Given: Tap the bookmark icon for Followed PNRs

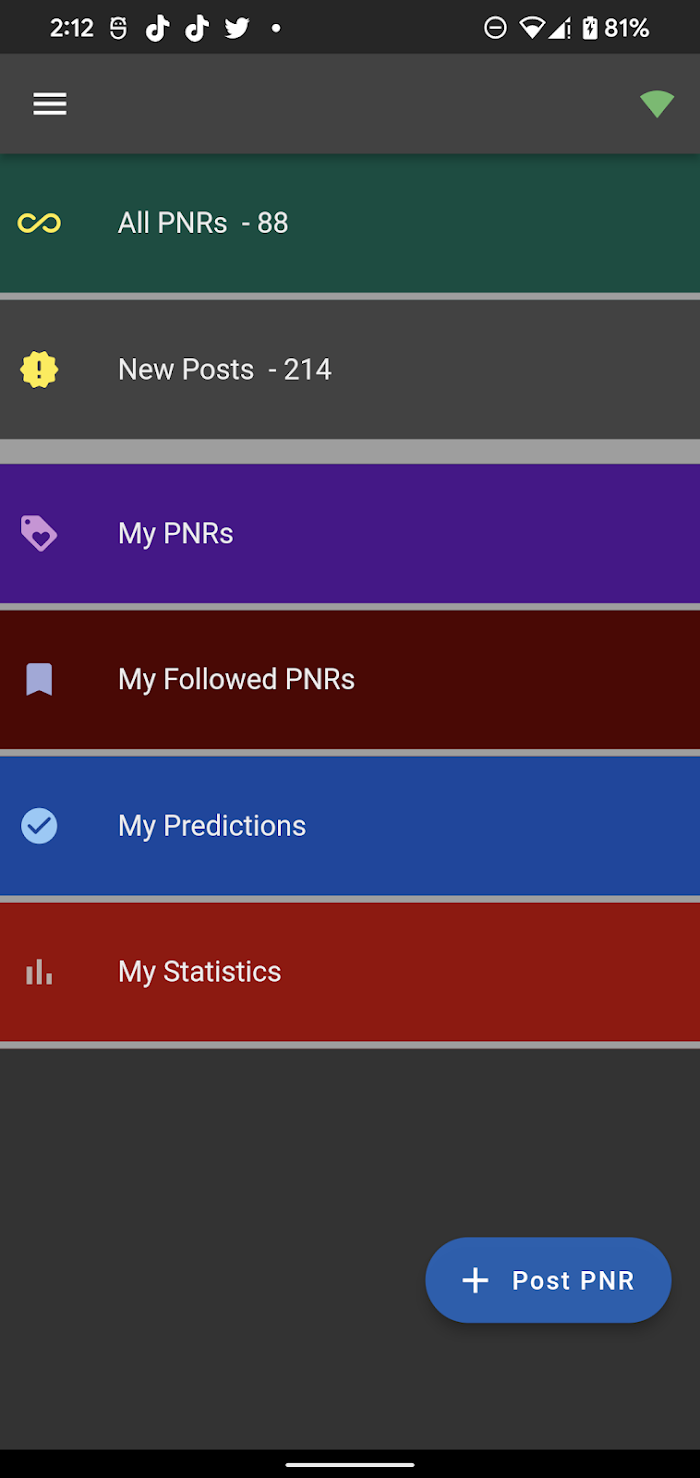Looking at the screenshot, I should (39, 680).
